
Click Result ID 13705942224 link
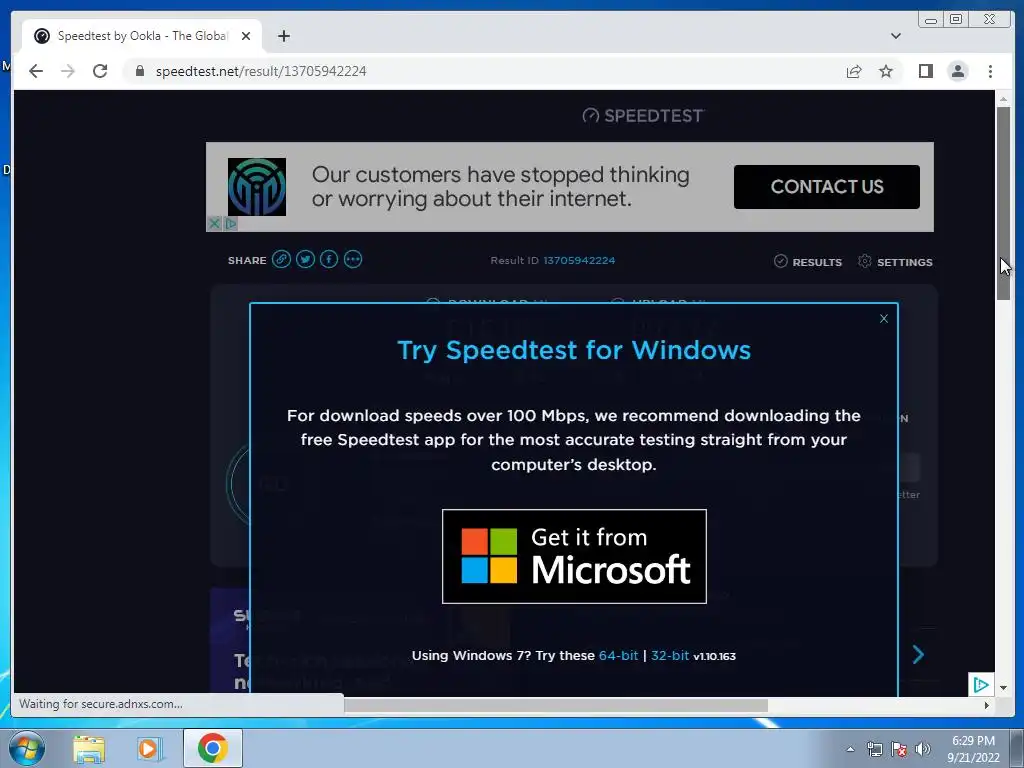[579, 260]
